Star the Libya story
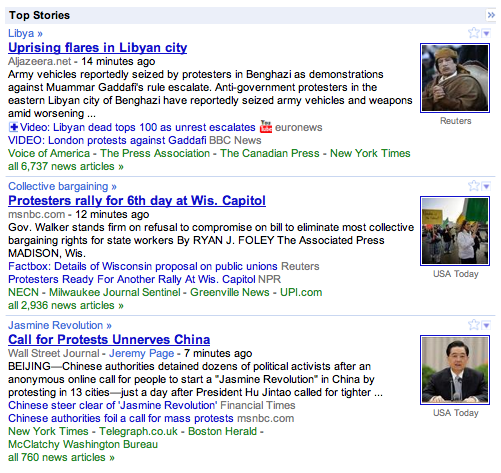This screenshot has height=473, width=501. tap(473, 33)
